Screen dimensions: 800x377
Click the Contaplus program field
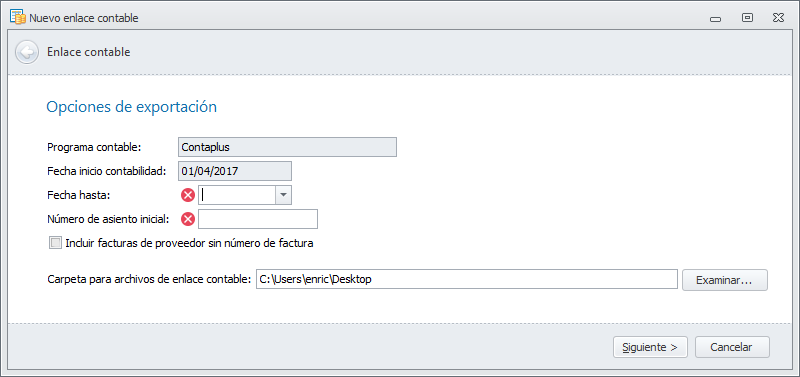tap(287, 147)
